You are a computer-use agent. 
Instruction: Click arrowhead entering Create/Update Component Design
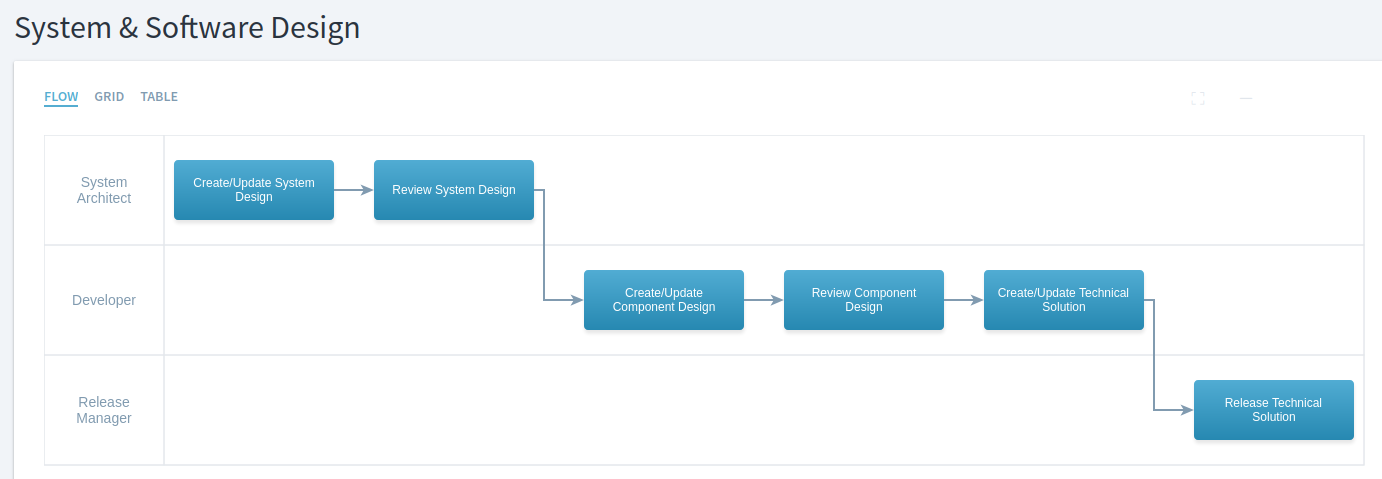pyautogui.click(x=577, y=300)
